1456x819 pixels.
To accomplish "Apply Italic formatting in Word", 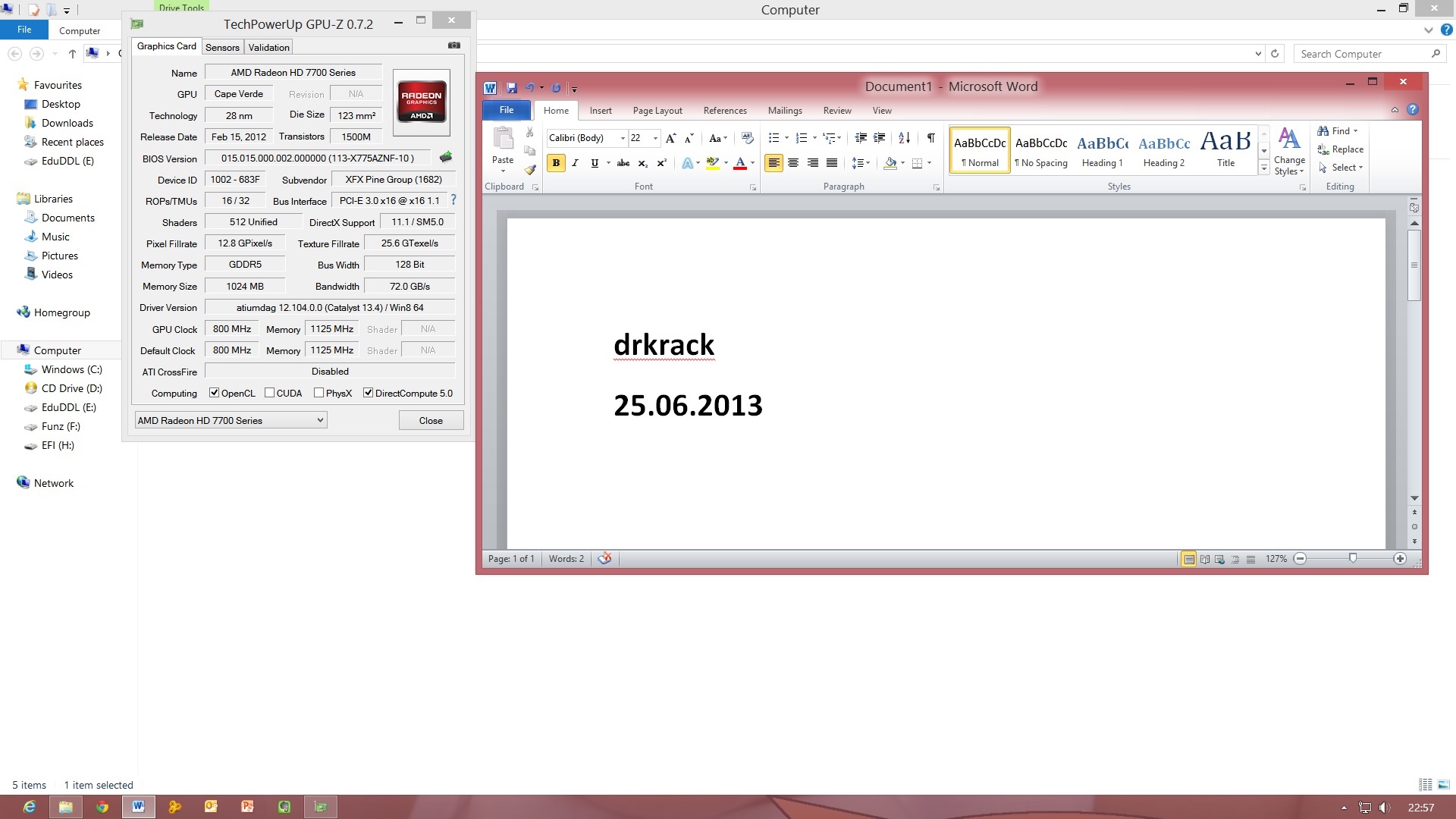I will (576, 163).
